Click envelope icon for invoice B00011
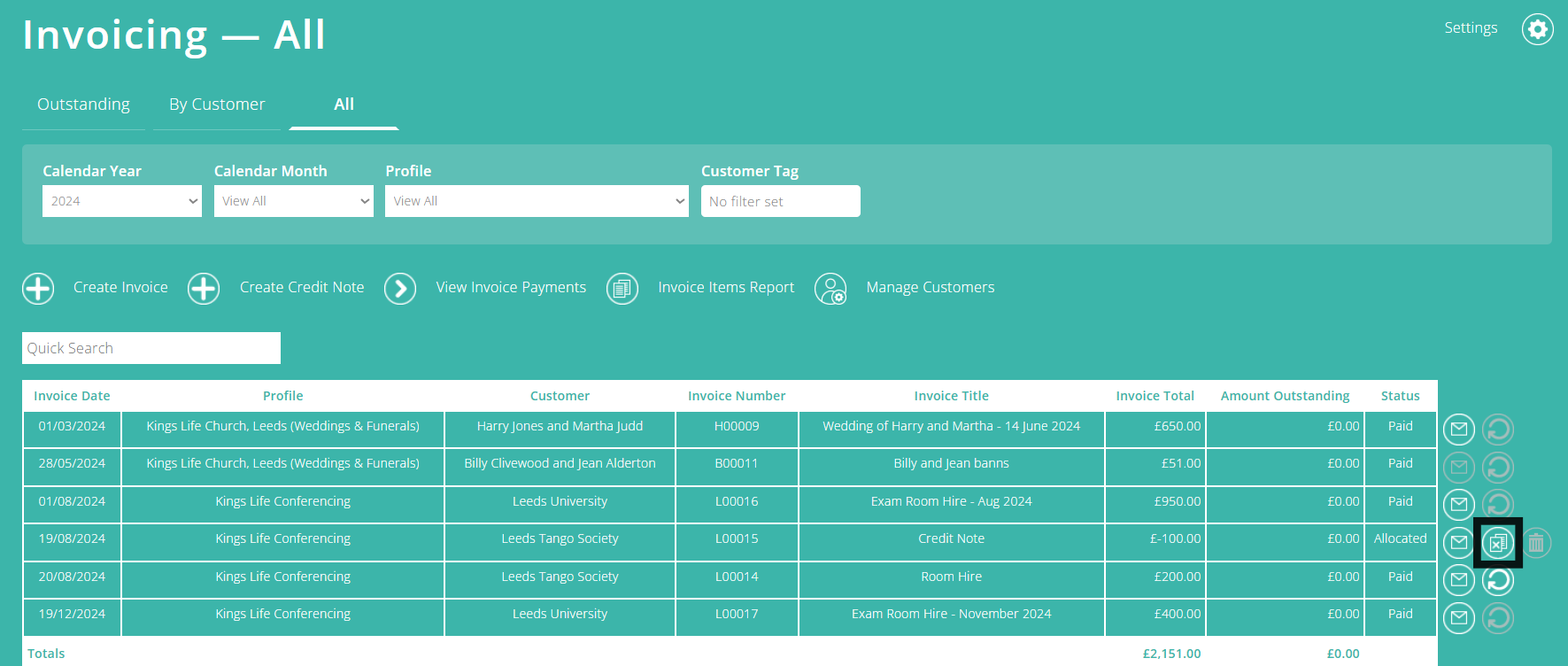1568x666 pixels. coord(1459,468)
